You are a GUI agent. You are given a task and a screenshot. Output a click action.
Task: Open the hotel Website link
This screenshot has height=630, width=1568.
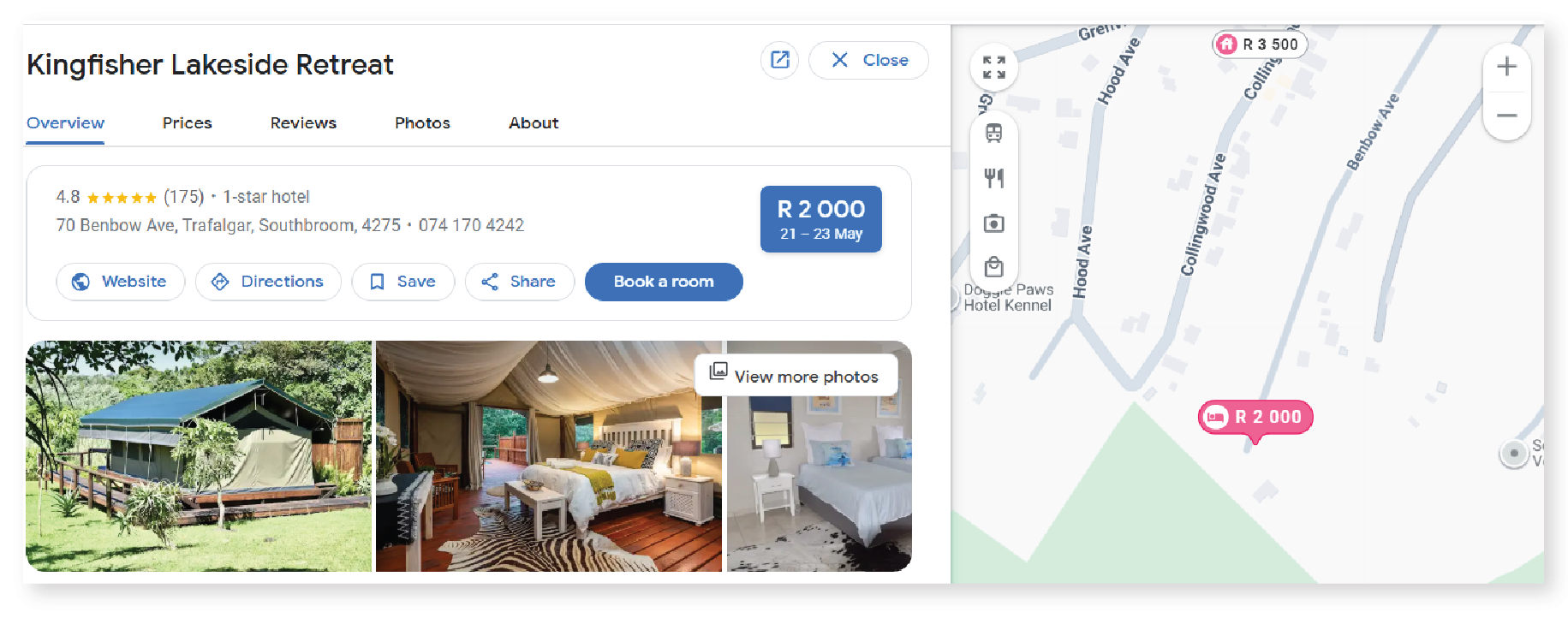click(x=121, y=282)
